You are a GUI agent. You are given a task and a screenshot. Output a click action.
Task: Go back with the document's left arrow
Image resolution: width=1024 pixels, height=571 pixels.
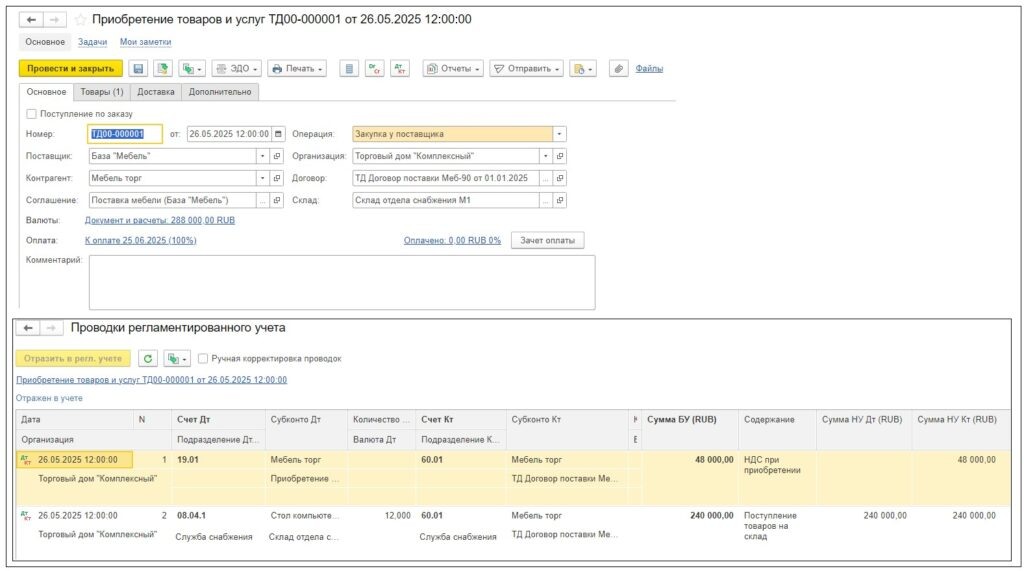[x=30, y=20]
